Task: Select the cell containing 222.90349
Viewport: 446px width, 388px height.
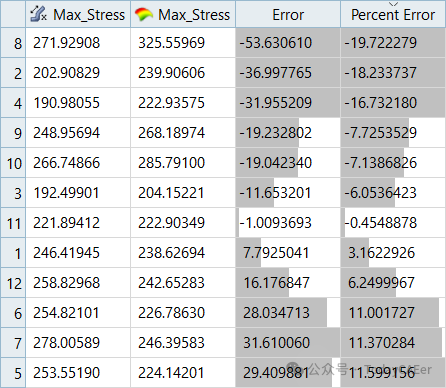Action: click(x=183, y=223)
